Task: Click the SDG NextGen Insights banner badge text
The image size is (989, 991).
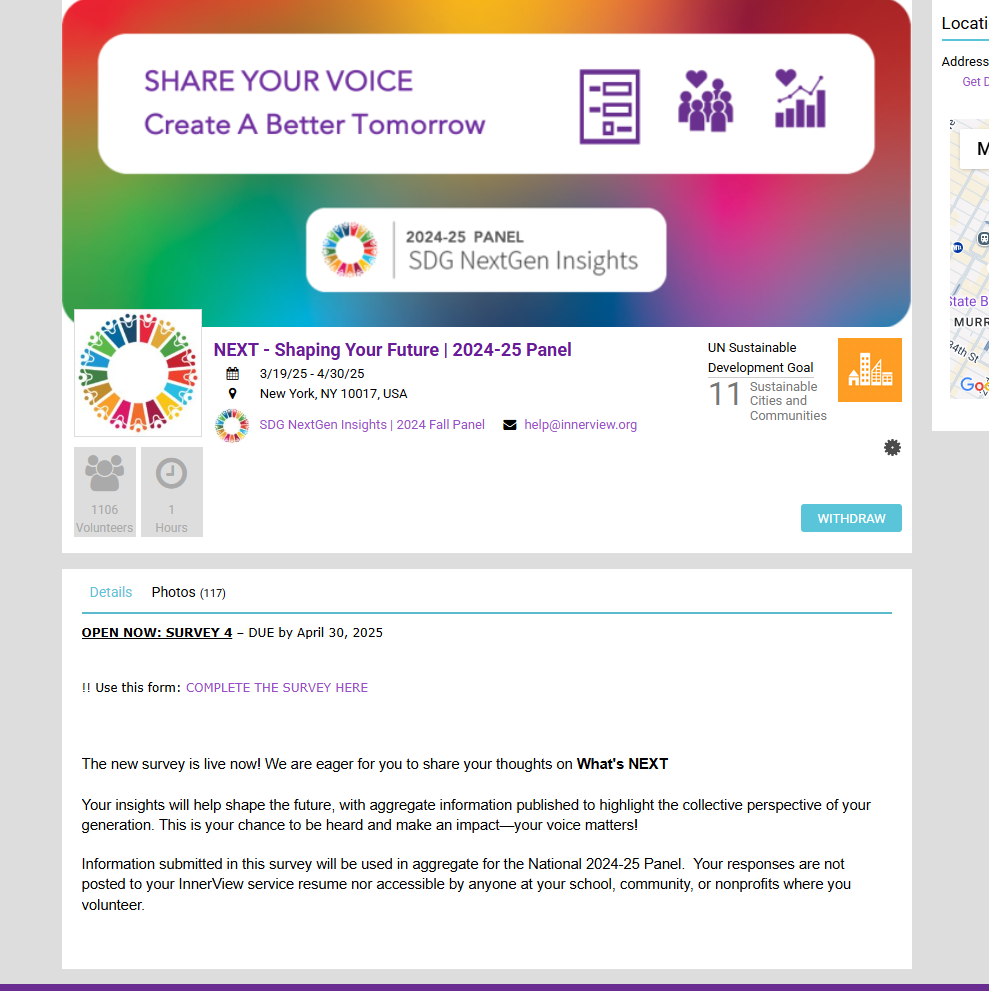Action: pos(523,260)
